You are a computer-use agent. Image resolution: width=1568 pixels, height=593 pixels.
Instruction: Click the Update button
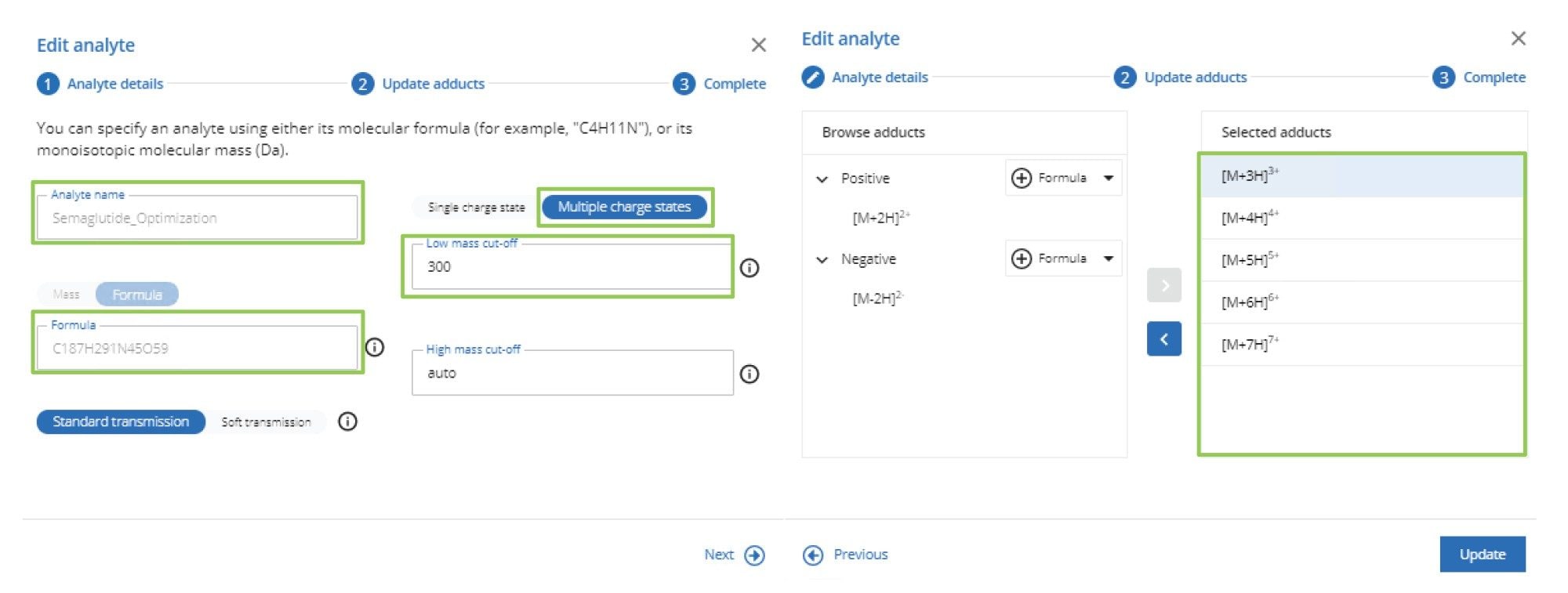point(1482,554)
